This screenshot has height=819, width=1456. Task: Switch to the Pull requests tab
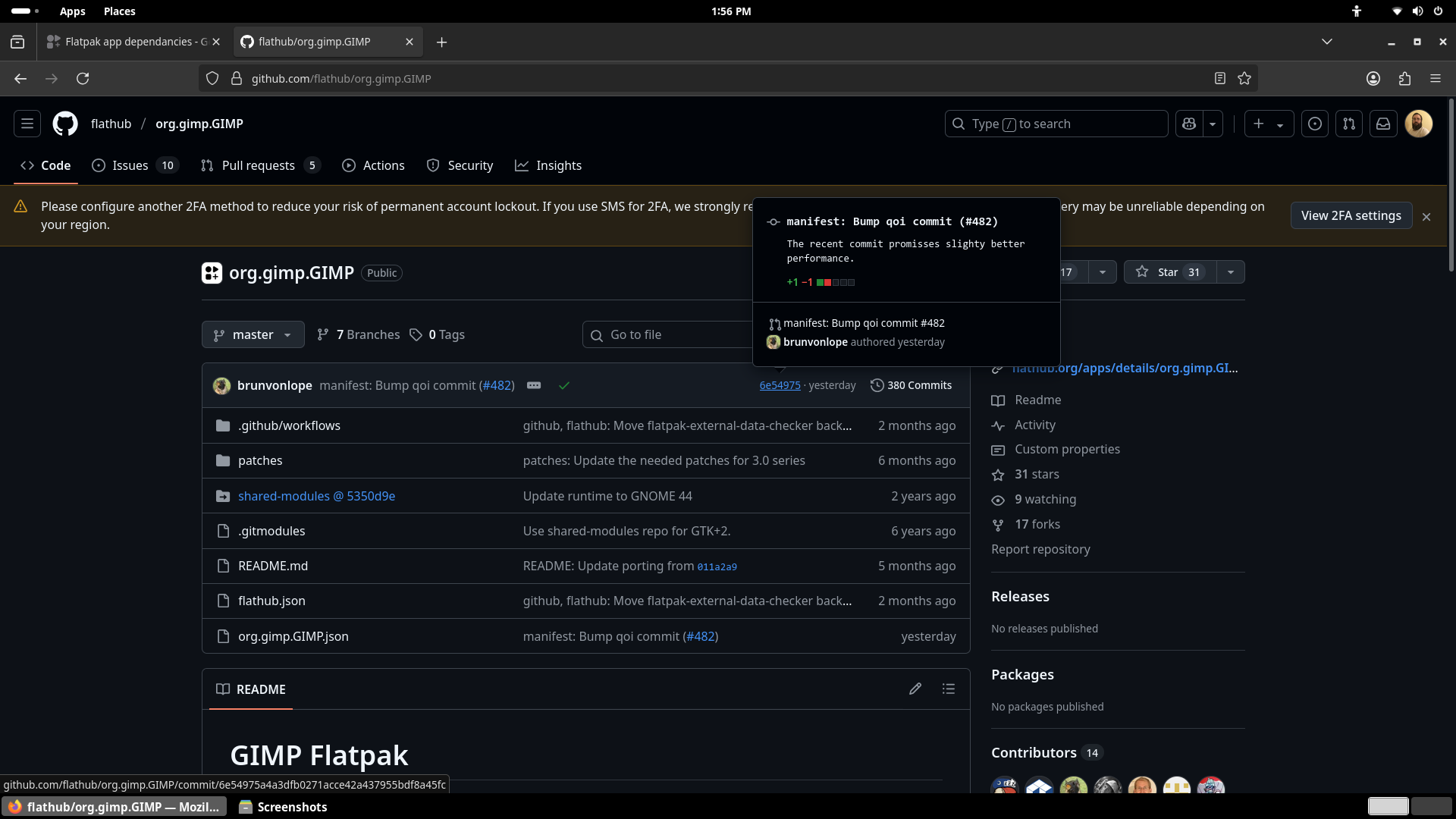pyautogui.click(x=258, y=165)
